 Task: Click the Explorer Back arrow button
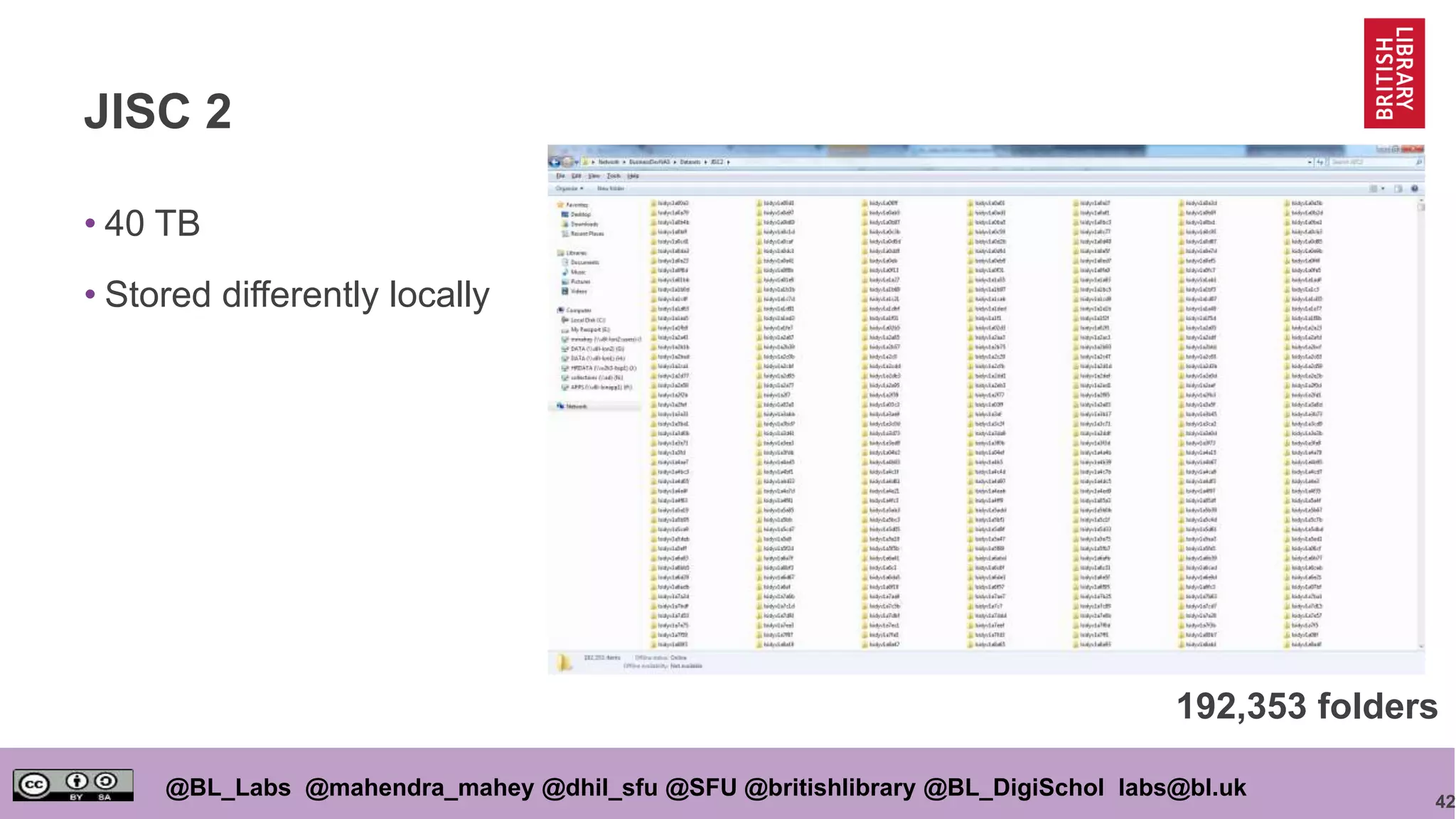[x=555, y=162]
